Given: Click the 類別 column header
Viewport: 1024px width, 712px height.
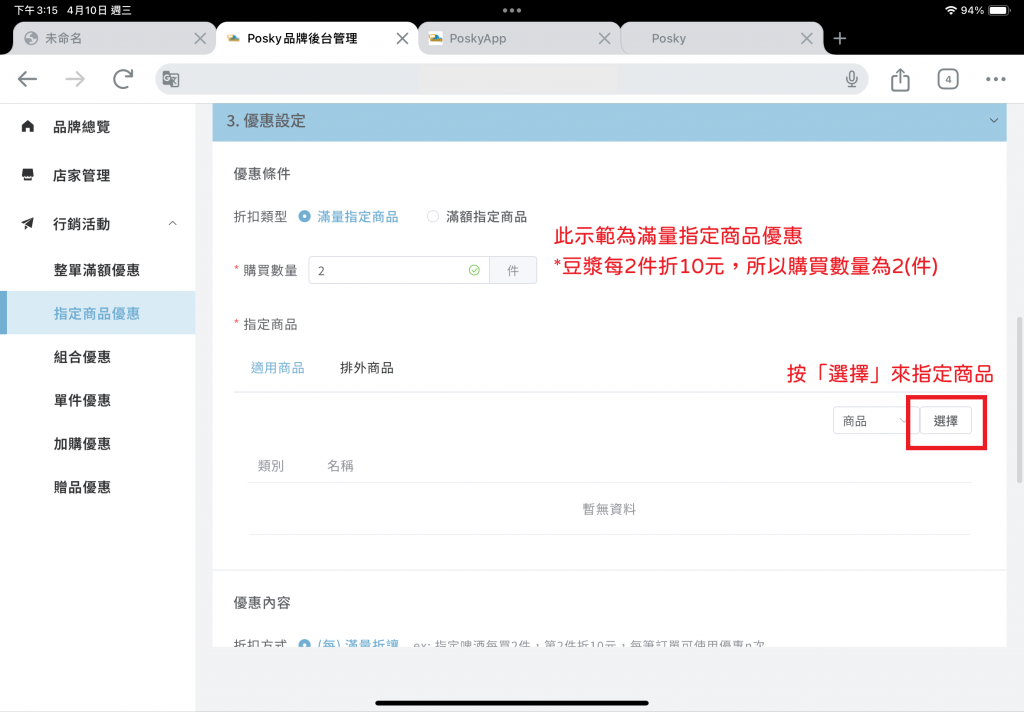Looking at the screenshot, I should pyautogui.click(x=271, y=466).
